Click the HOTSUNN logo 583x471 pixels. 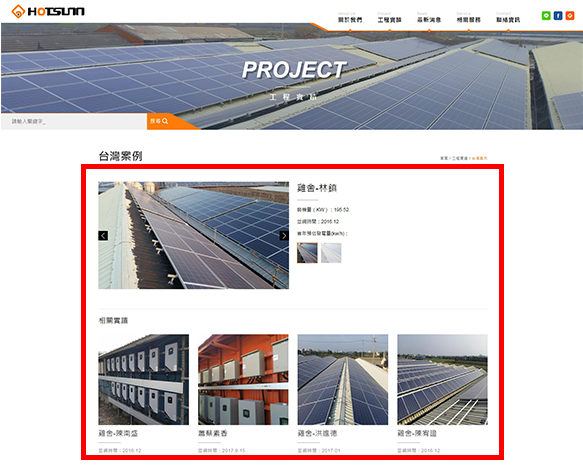click(48, 12)
